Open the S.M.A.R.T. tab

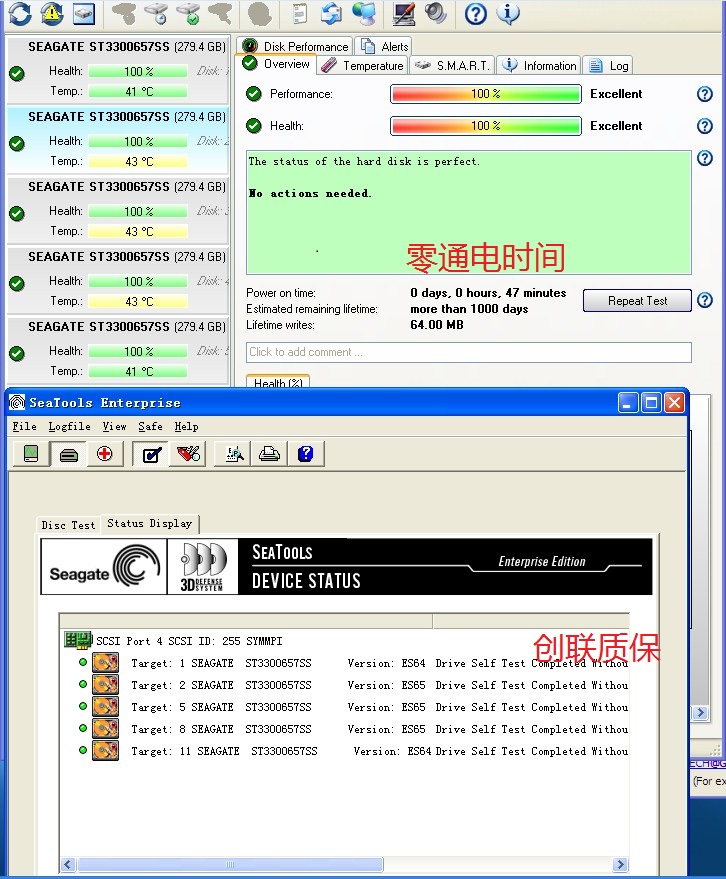(452, 66)
